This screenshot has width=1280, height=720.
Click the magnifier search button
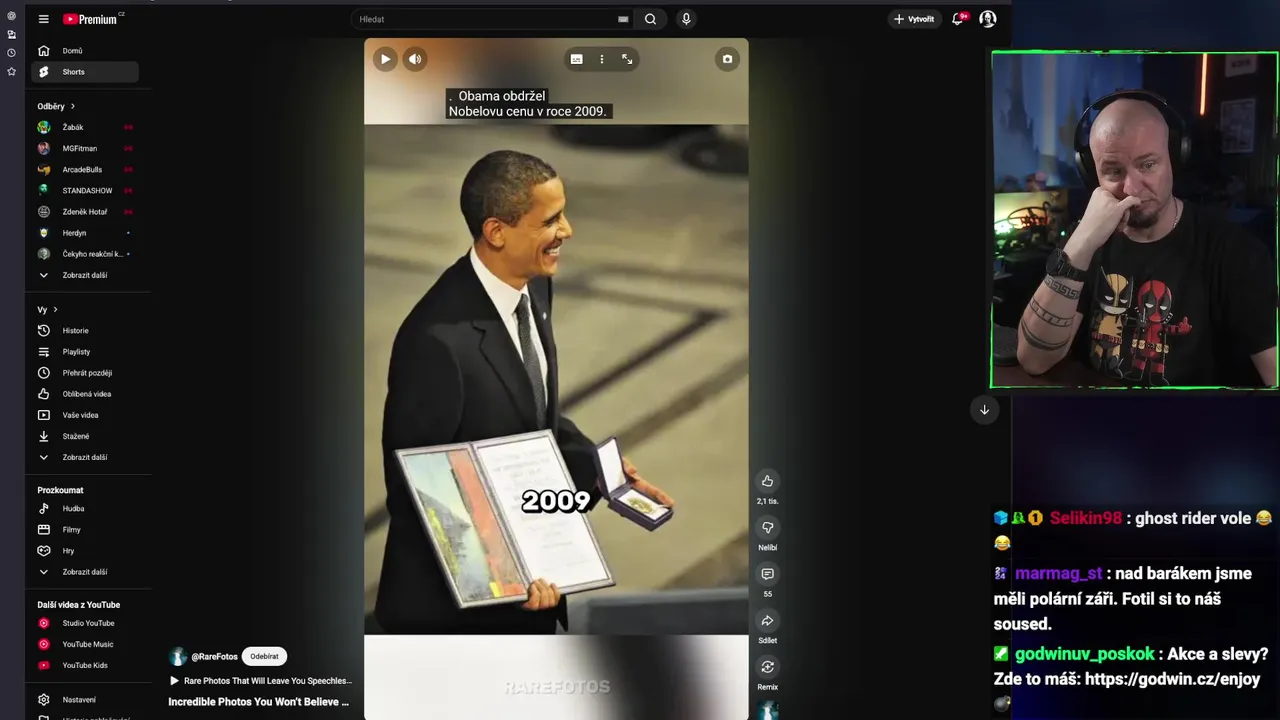click(650, 19)
